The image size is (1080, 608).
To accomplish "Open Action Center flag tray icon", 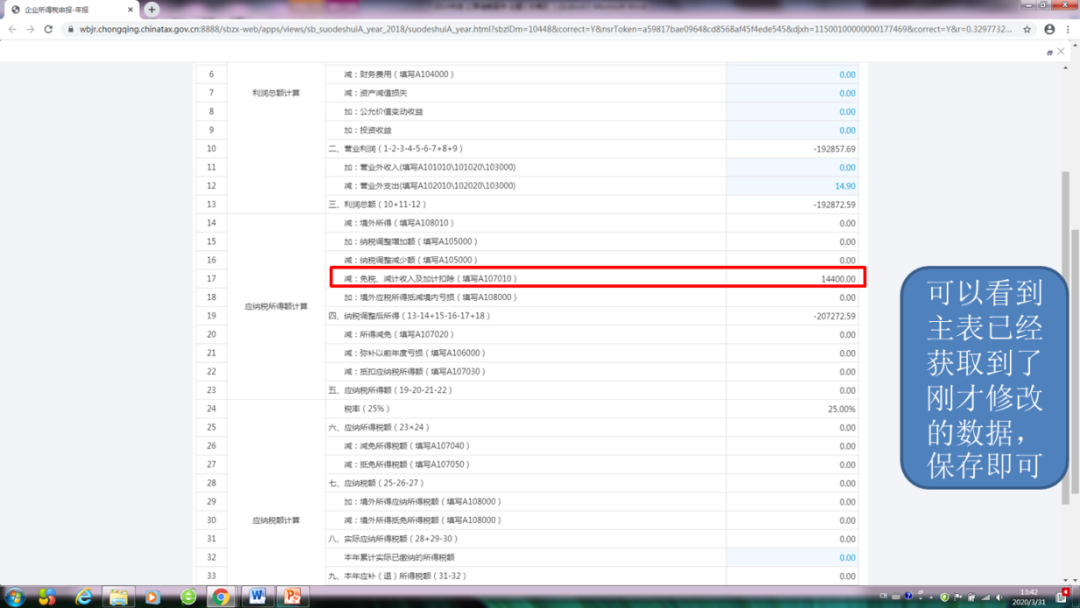I will (x=958, y=597).
